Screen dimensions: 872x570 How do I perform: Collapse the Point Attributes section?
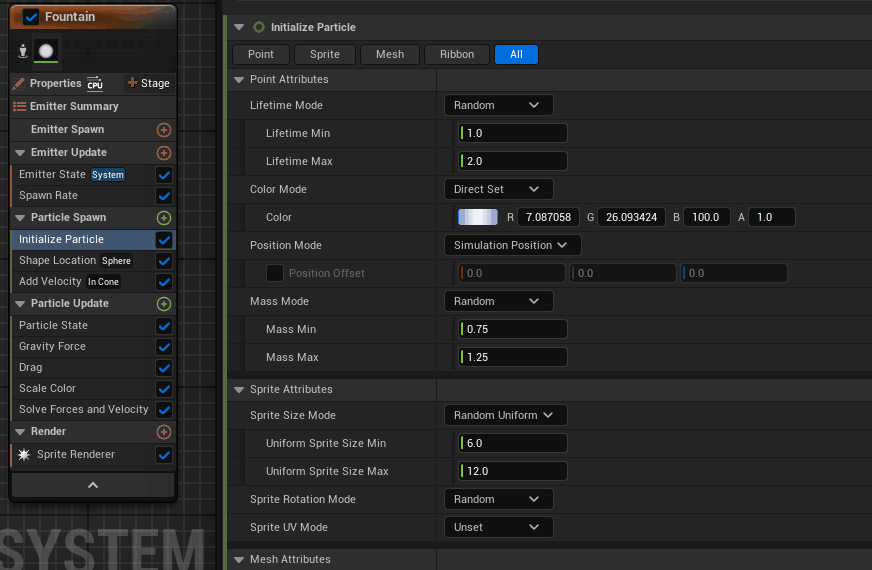239,80
